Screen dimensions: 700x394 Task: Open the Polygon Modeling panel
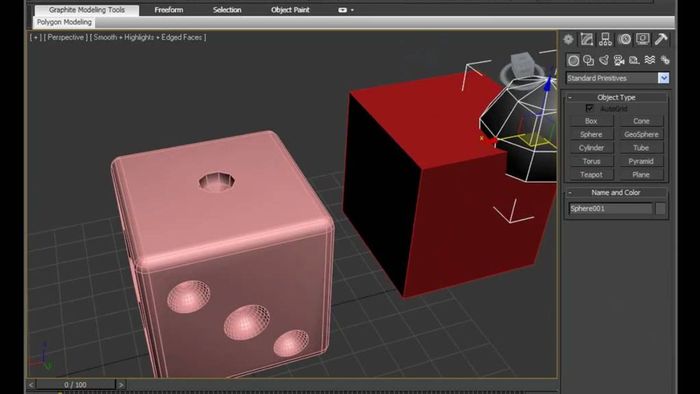click(x=64, y=22)
